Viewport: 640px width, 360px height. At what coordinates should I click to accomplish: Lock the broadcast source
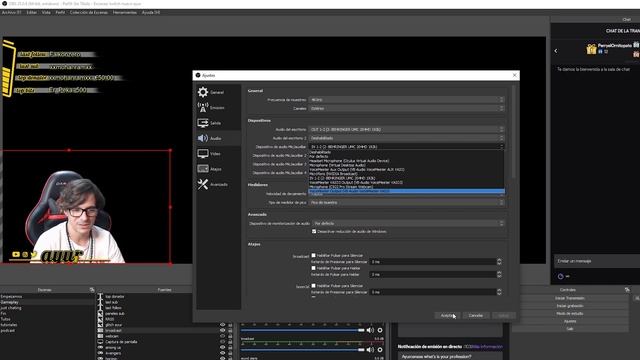230,330
